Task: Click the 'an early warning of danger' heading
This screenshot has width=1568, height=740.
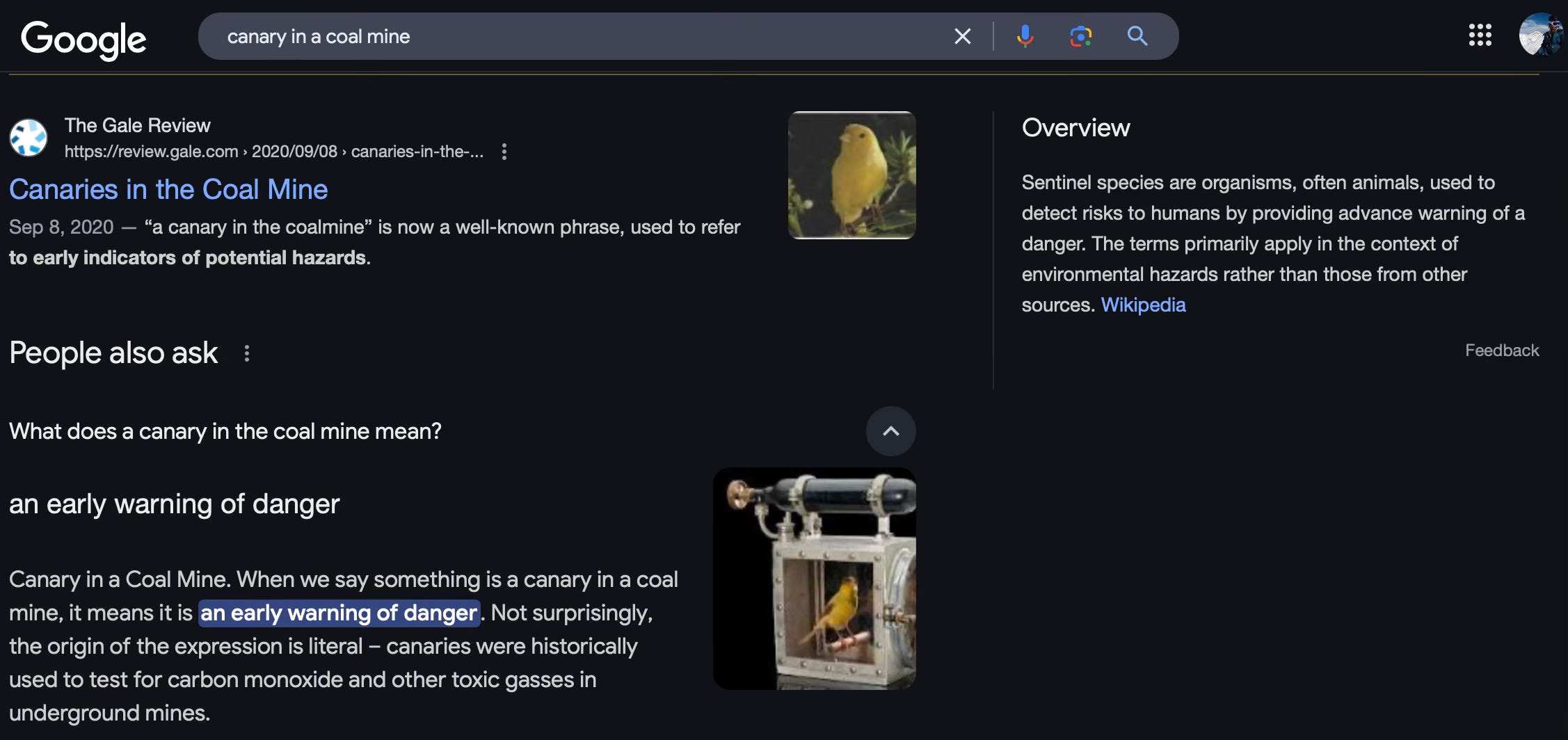Action: click(x=175, y=504)
